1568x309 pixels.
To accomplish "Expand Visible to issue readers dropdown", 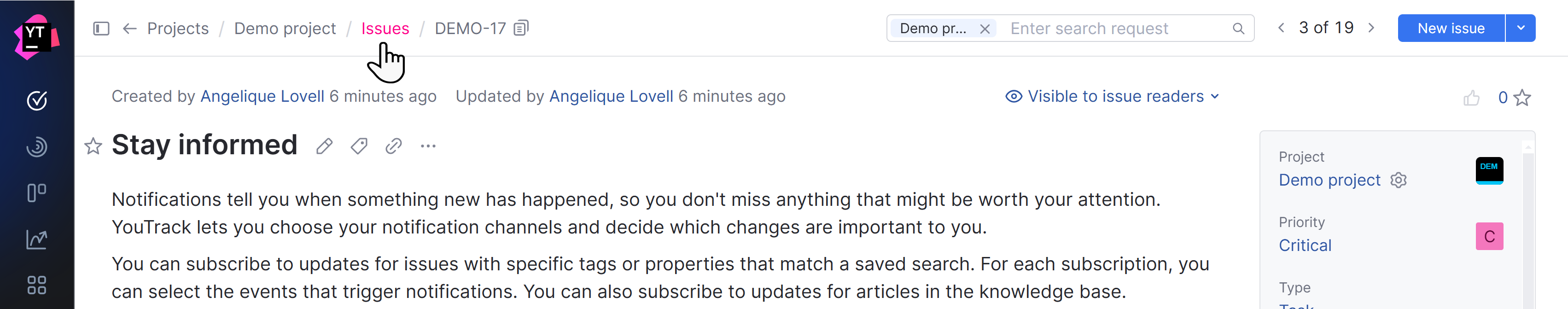I will pyautogui.click(x=1112, y=96).
